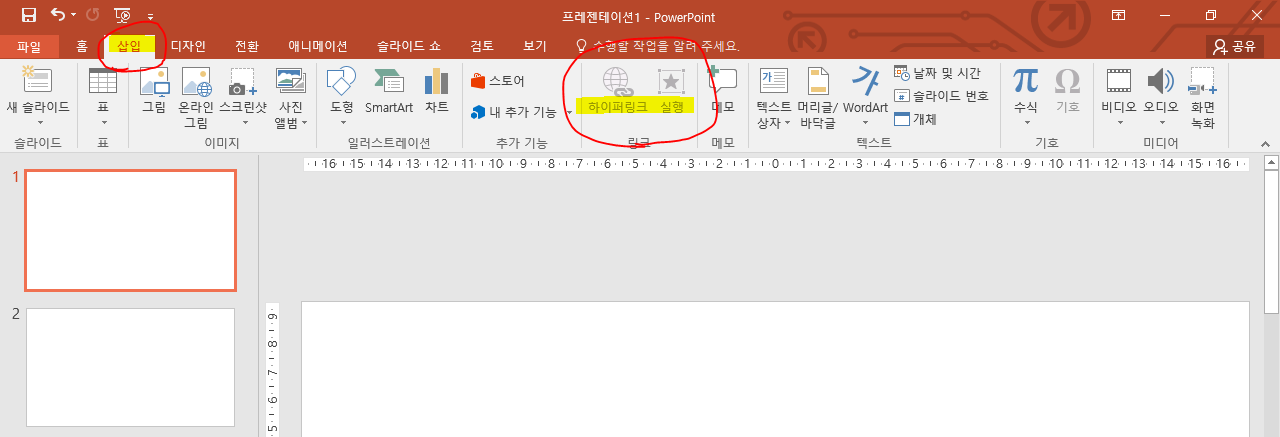Click the 텍스트 상자 (Text Box) icon
The height and width of the screenshot is (437, 1280).
pyautogui.click(x=774, y=82)
